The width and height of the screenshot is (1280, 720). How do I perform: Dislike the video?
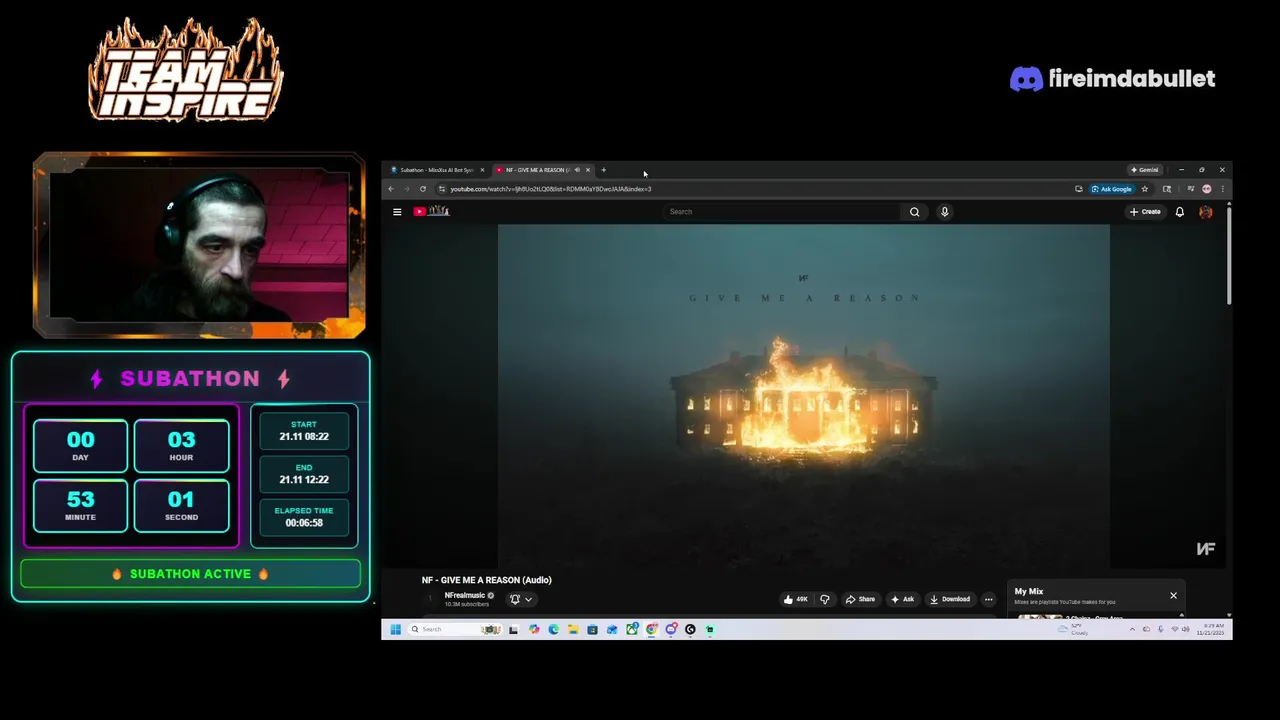[x=825, y=599]
